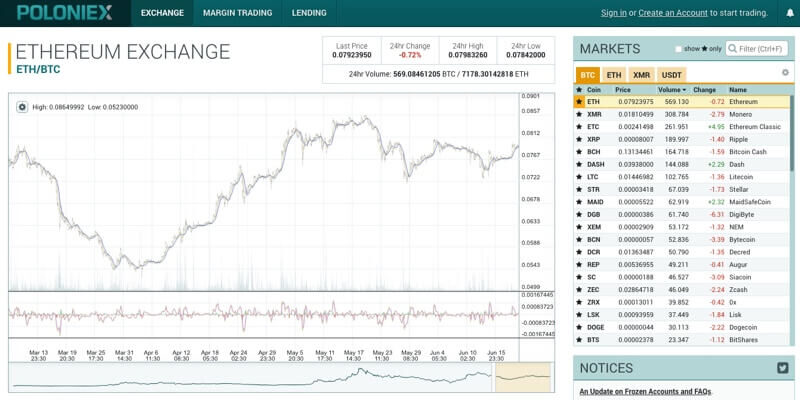Switch to ETH markets tab
Image resolution: width=800 pixels, height=400 pixels.
614,75
